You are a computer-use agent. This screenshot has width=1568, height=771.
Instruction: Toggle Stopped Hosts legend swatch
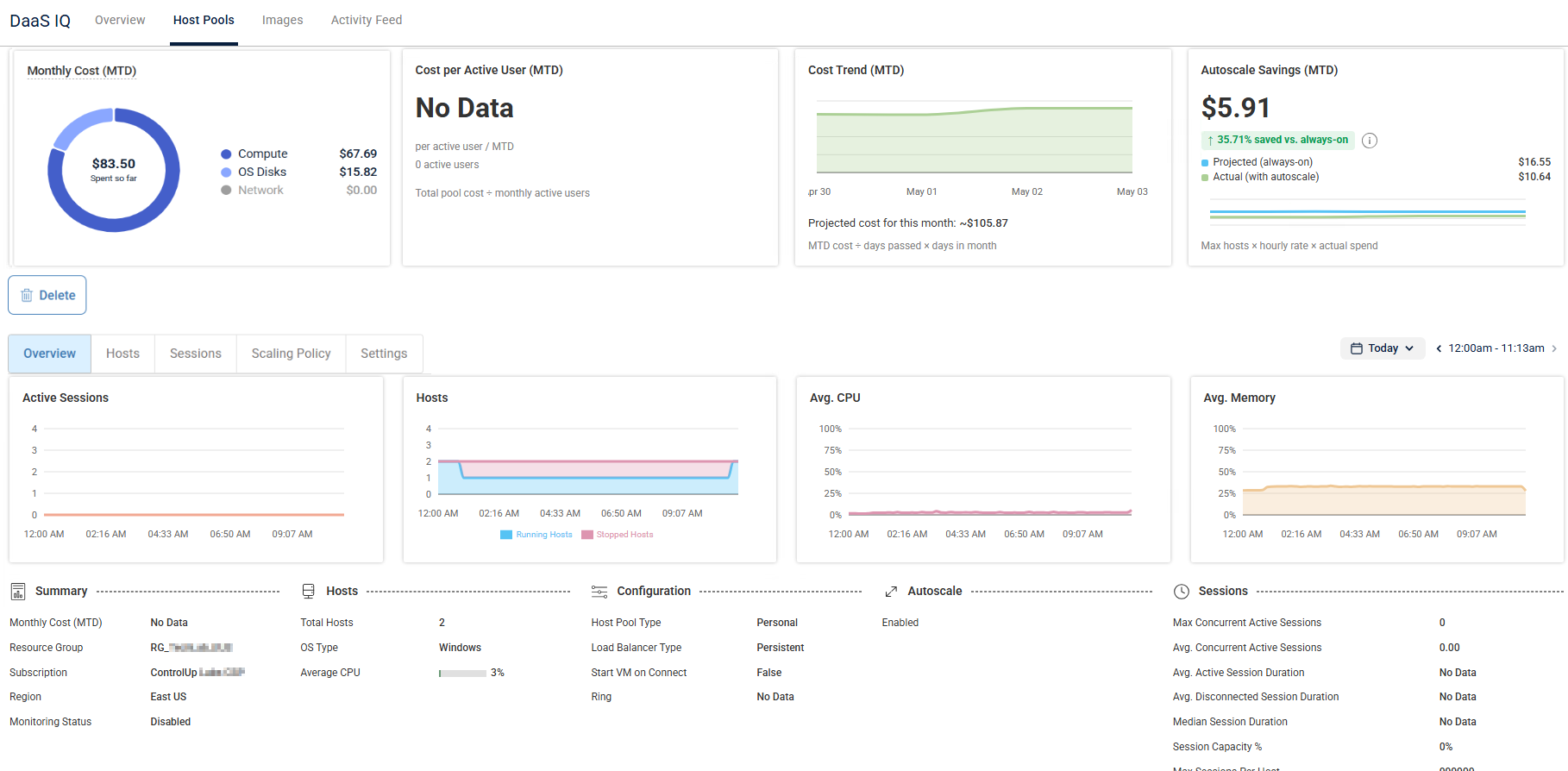coord(587,535)
